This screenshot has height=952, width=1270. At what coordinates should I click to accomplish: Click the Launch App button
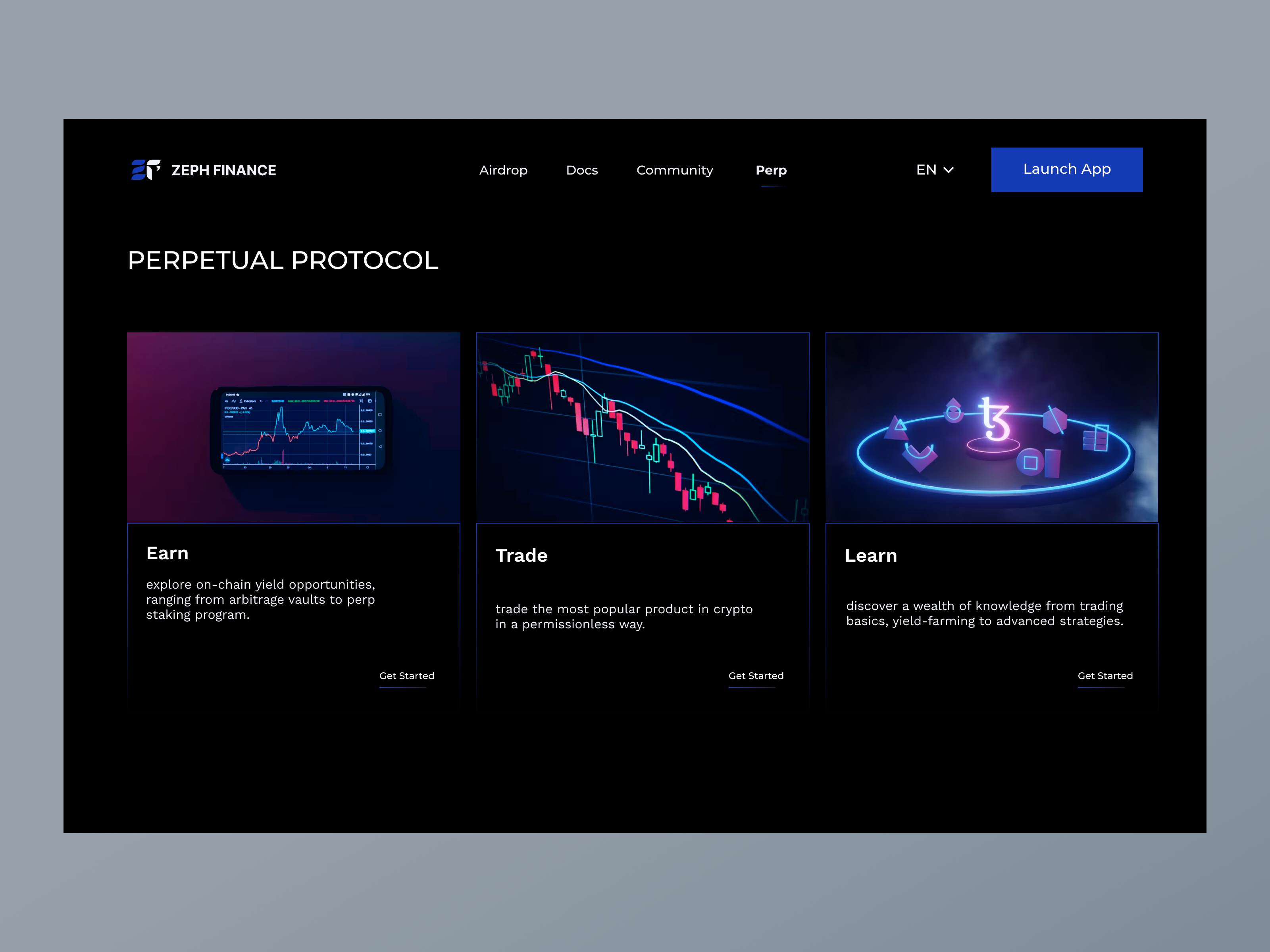(x=1067, y=169)
